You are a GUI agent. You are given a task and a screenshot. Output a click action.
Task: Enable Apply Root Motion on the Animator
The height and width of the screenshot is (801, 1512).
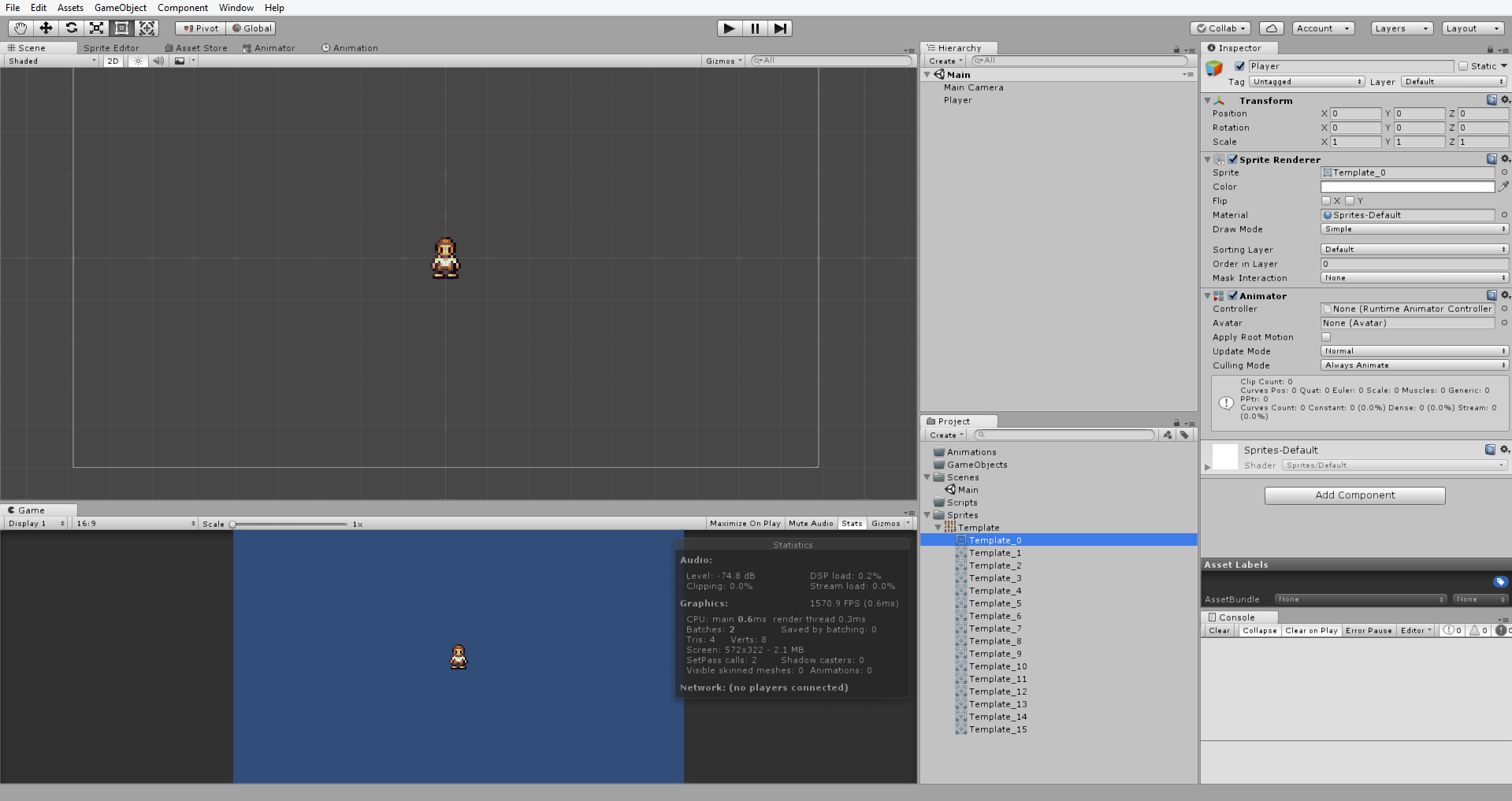tap(1326, 336)
